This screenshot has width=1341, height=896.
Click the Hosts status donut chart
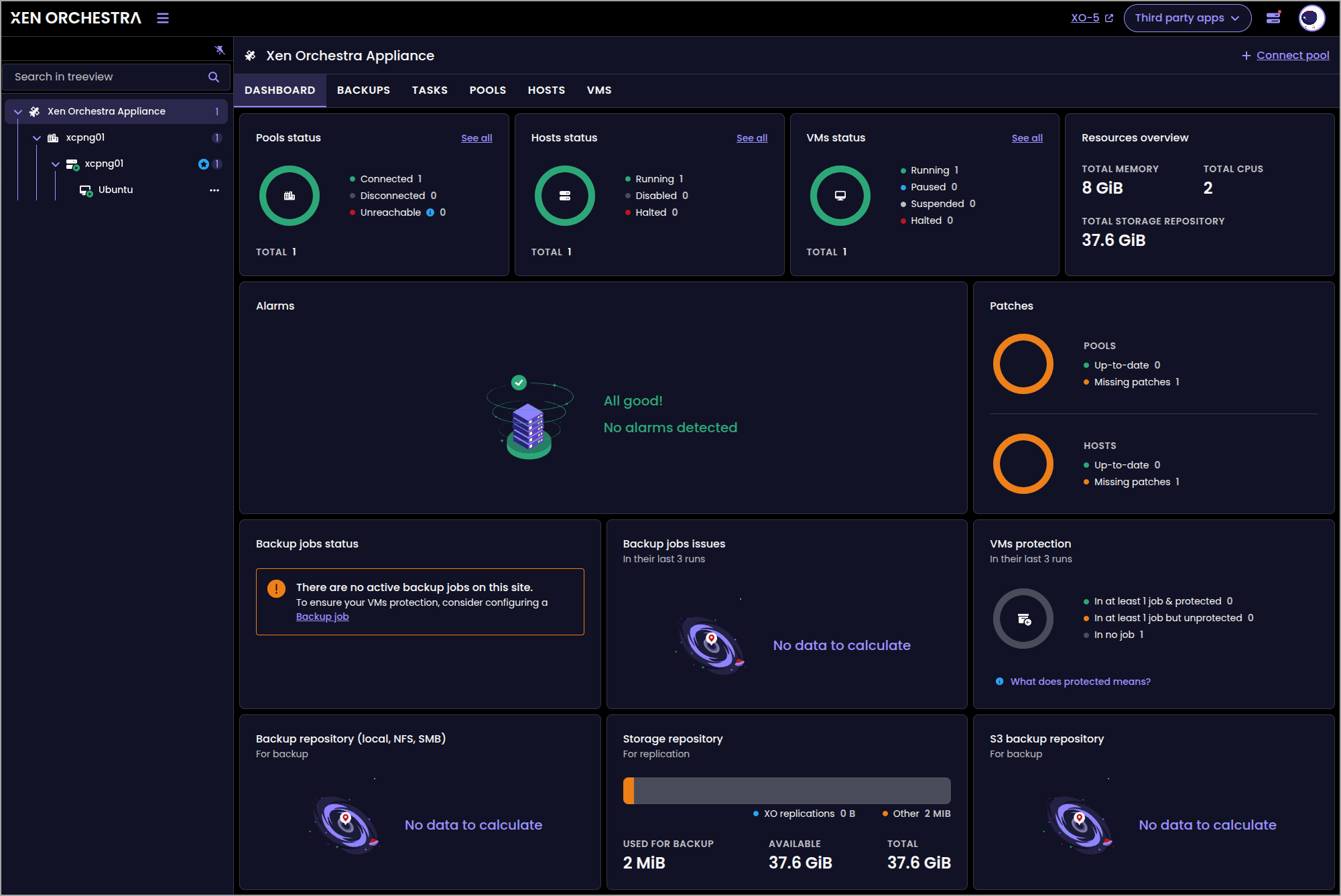(x=565, y=196)
